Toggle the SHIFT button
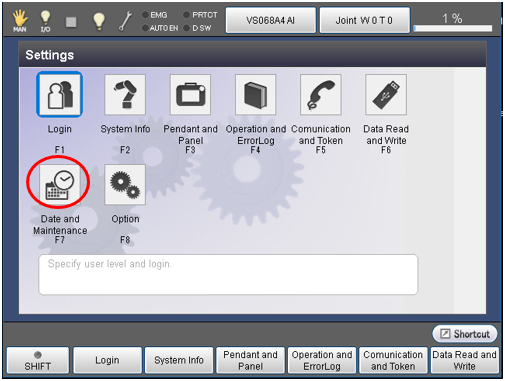The width and height of the screenshot is (505, 381). (x=38, y=360)
